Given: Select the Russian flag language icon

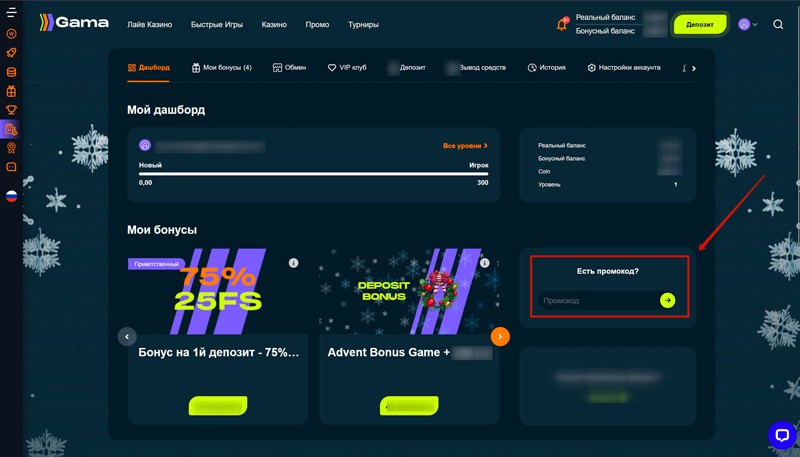Looking at the screenshot, I should click(11, 196).
